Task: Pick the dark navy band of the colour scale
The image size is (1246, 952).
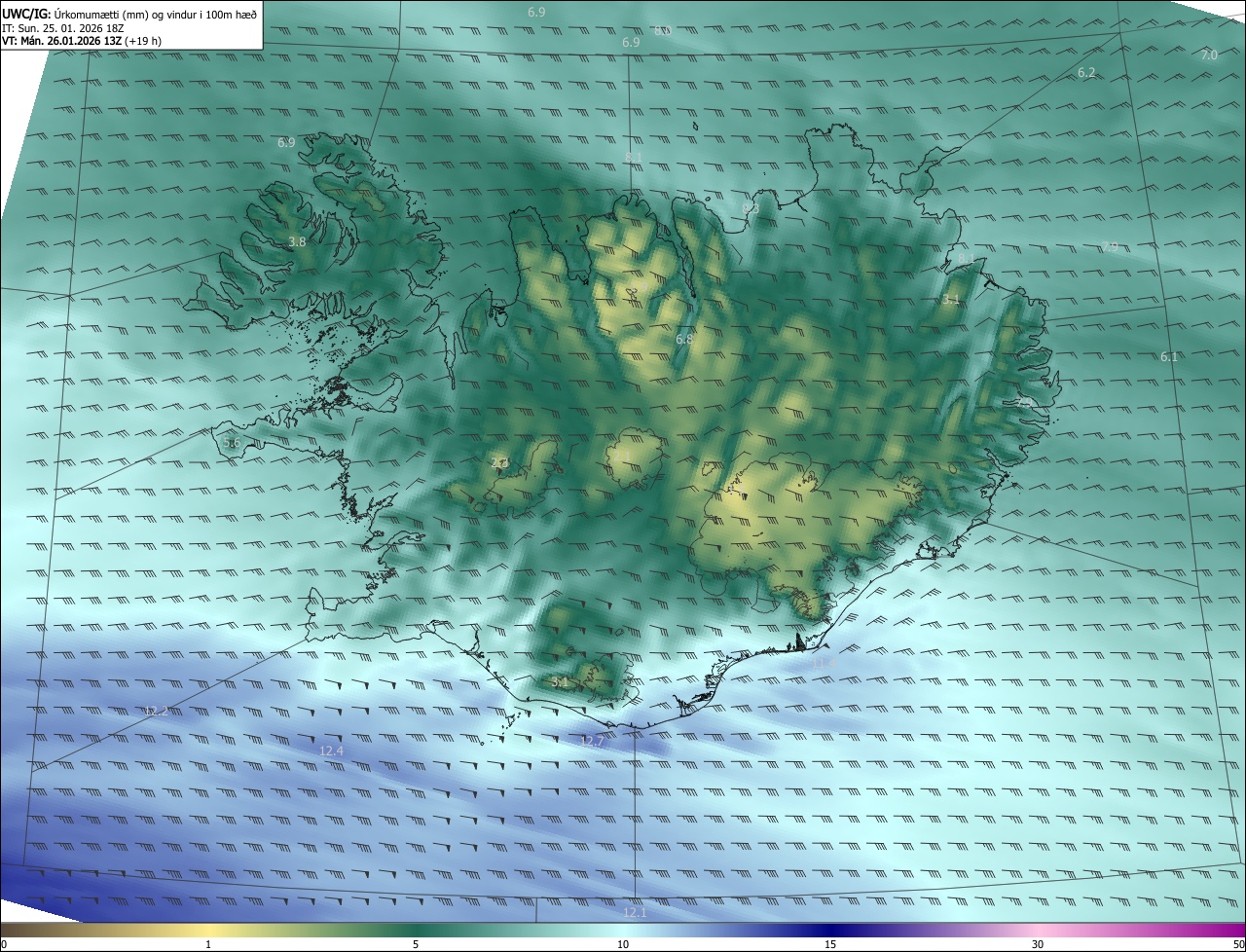Action: [x=830, y=931]
